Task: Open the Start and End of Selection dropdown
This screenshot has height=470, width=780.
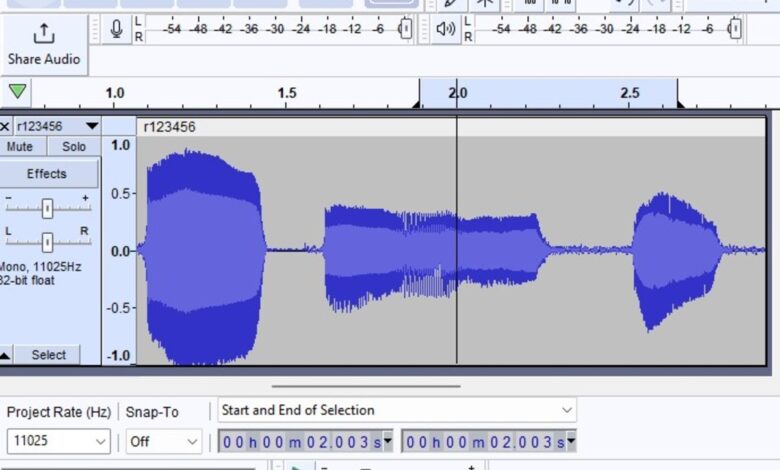Action: [397, 410]
